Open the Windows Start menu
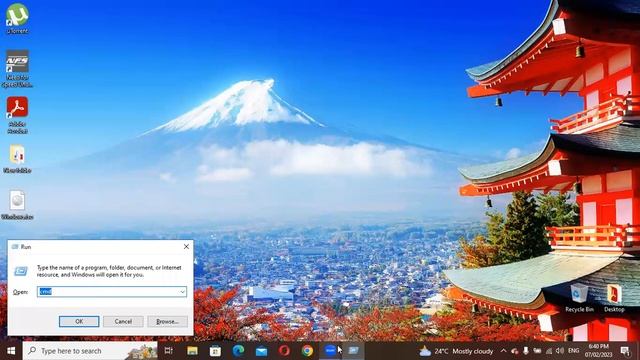Screen dimensions: 640x360 11,351
